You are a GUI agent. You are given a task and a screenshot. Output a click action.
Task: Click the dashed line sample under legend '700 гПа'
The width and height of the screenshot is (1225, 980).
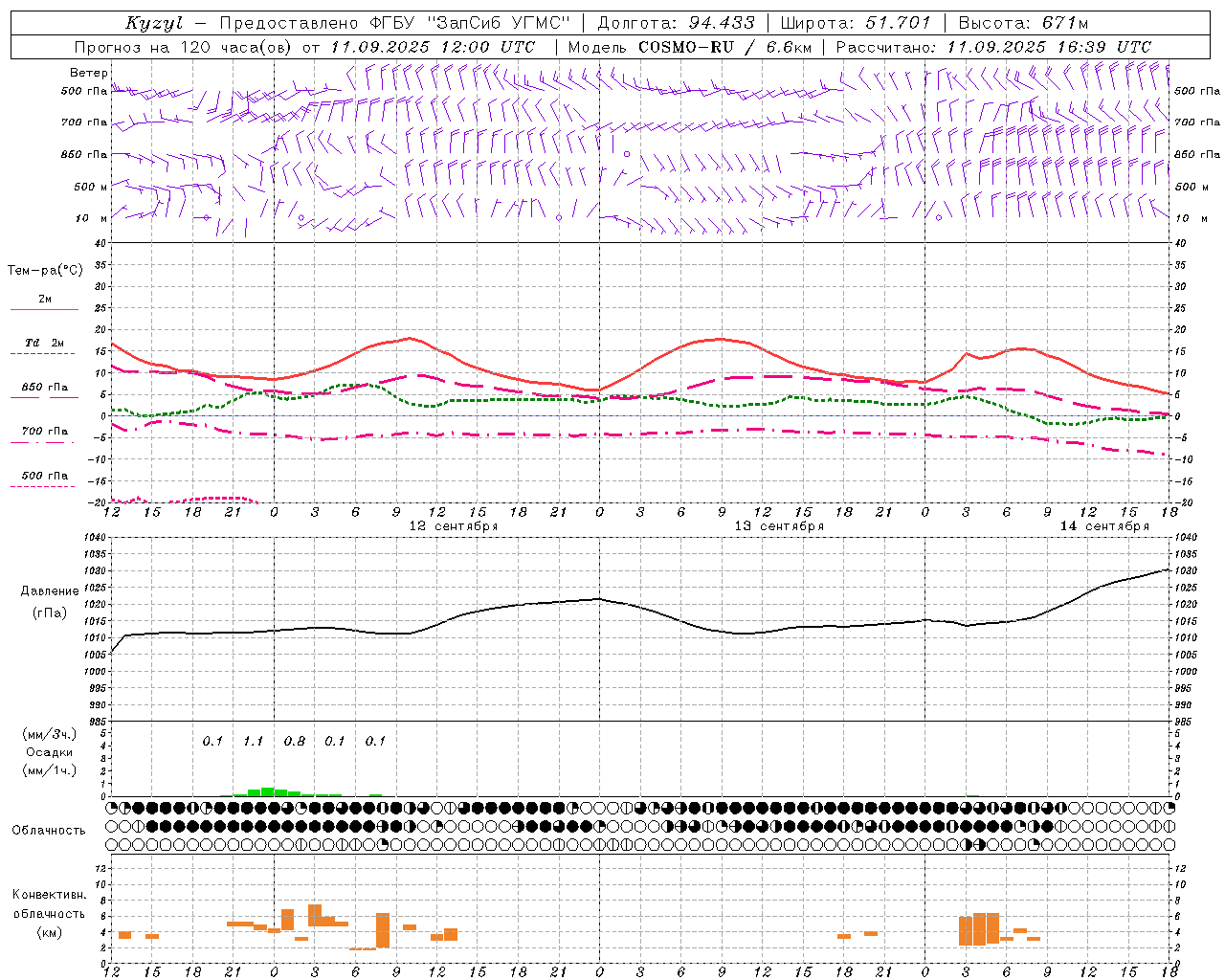click(43, 443)
